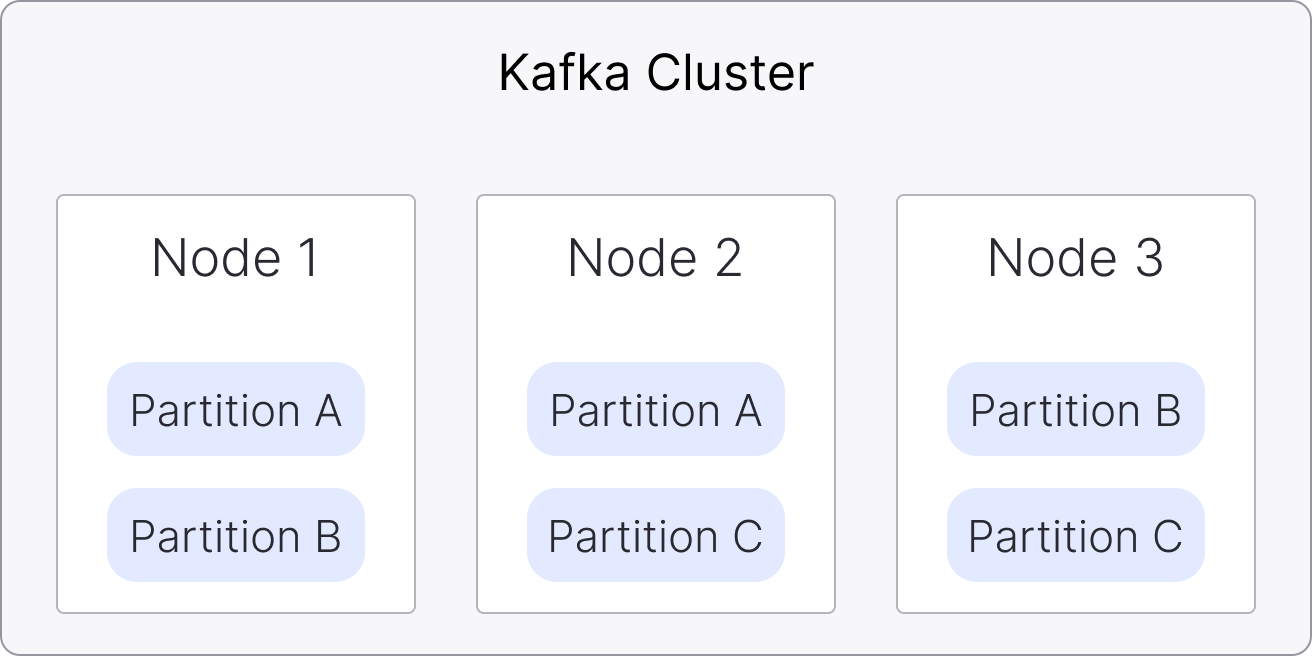The height and width of the screenshot is (656, 1312).
Task: Select Partition A inside Node 2
Action: (x=656, y=410)
